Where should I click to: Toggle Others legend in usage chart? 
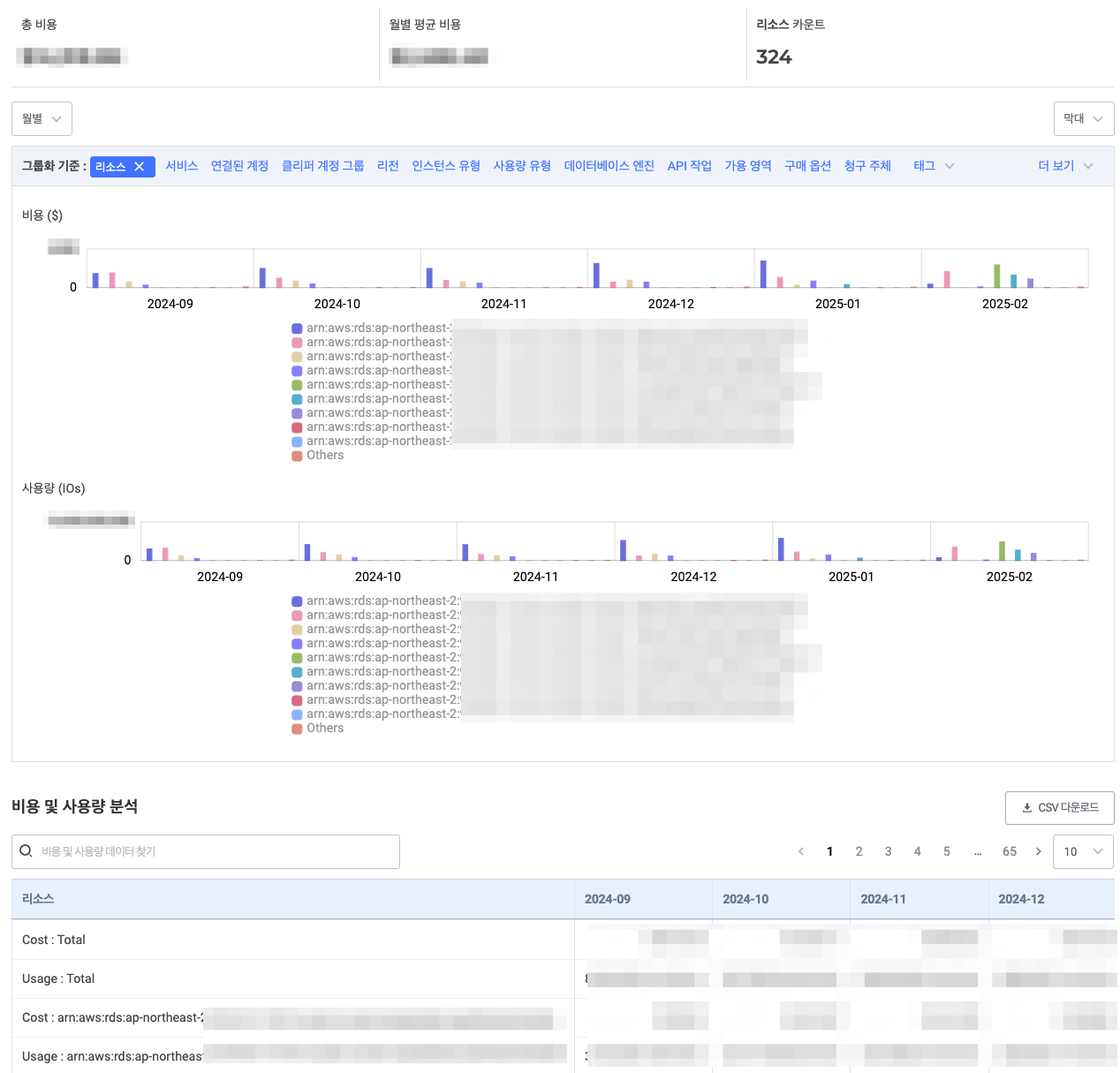point(318,729)
